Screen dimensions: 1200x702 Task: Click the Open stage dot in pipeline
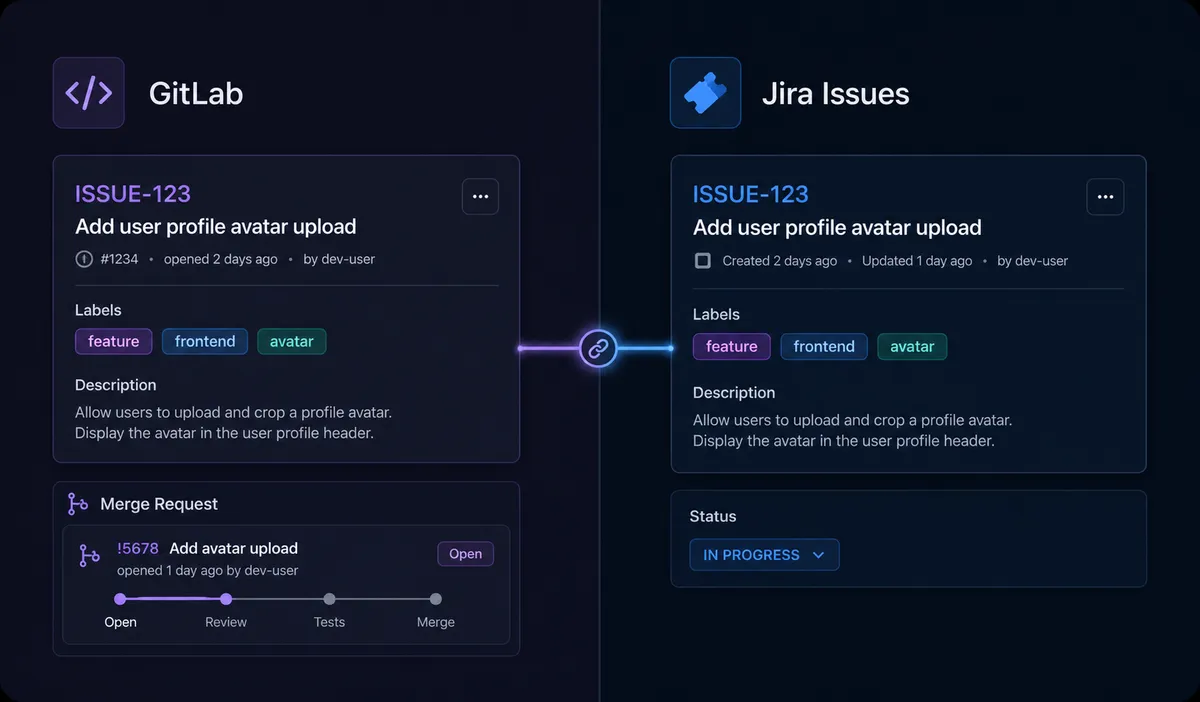point(120,599)
